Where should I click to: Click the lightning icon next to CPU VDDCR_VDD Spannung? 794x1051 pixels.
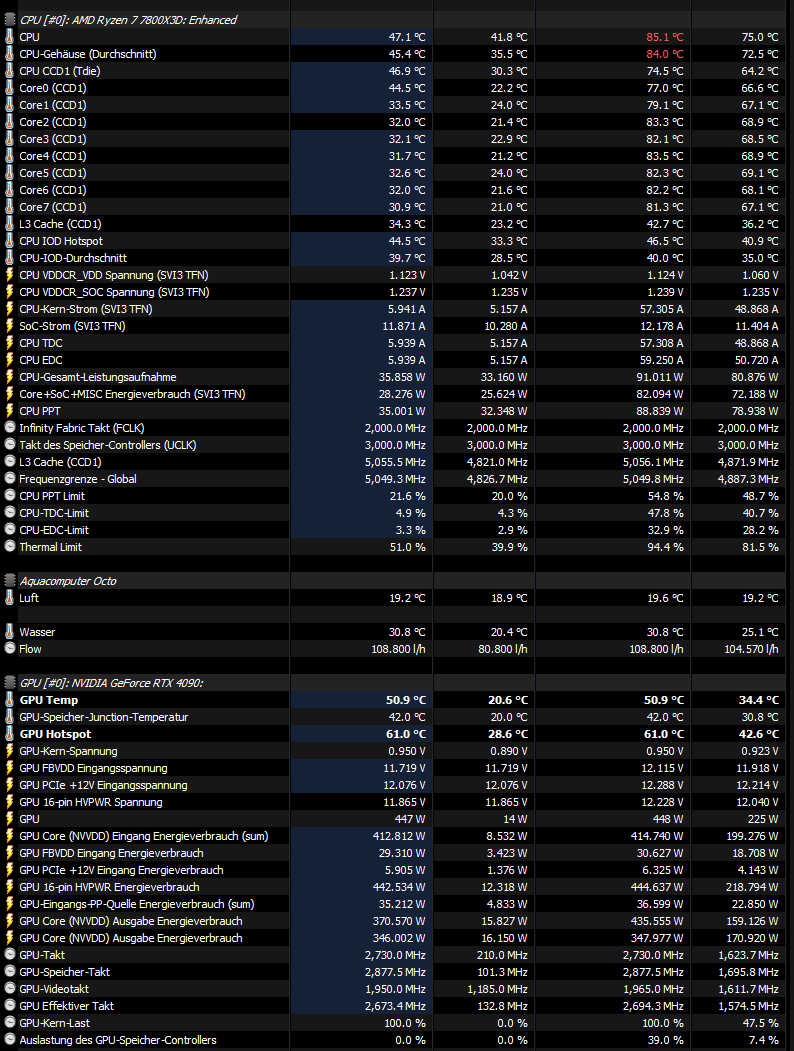(x=9, y=275)
